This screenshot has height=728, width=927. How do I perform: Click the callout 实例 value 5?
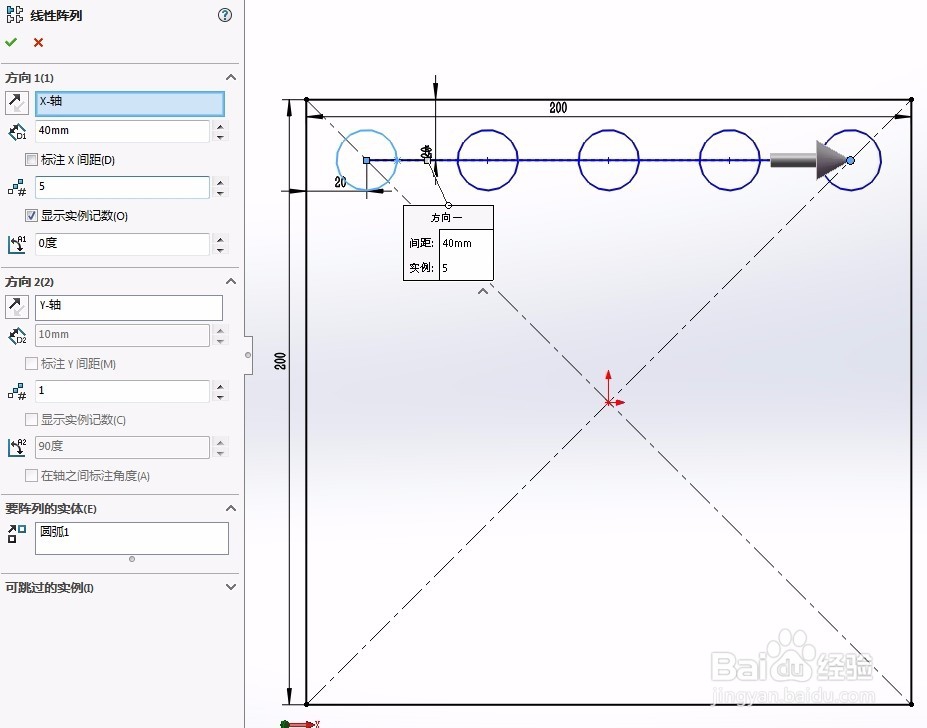click(x=466, y=268)
